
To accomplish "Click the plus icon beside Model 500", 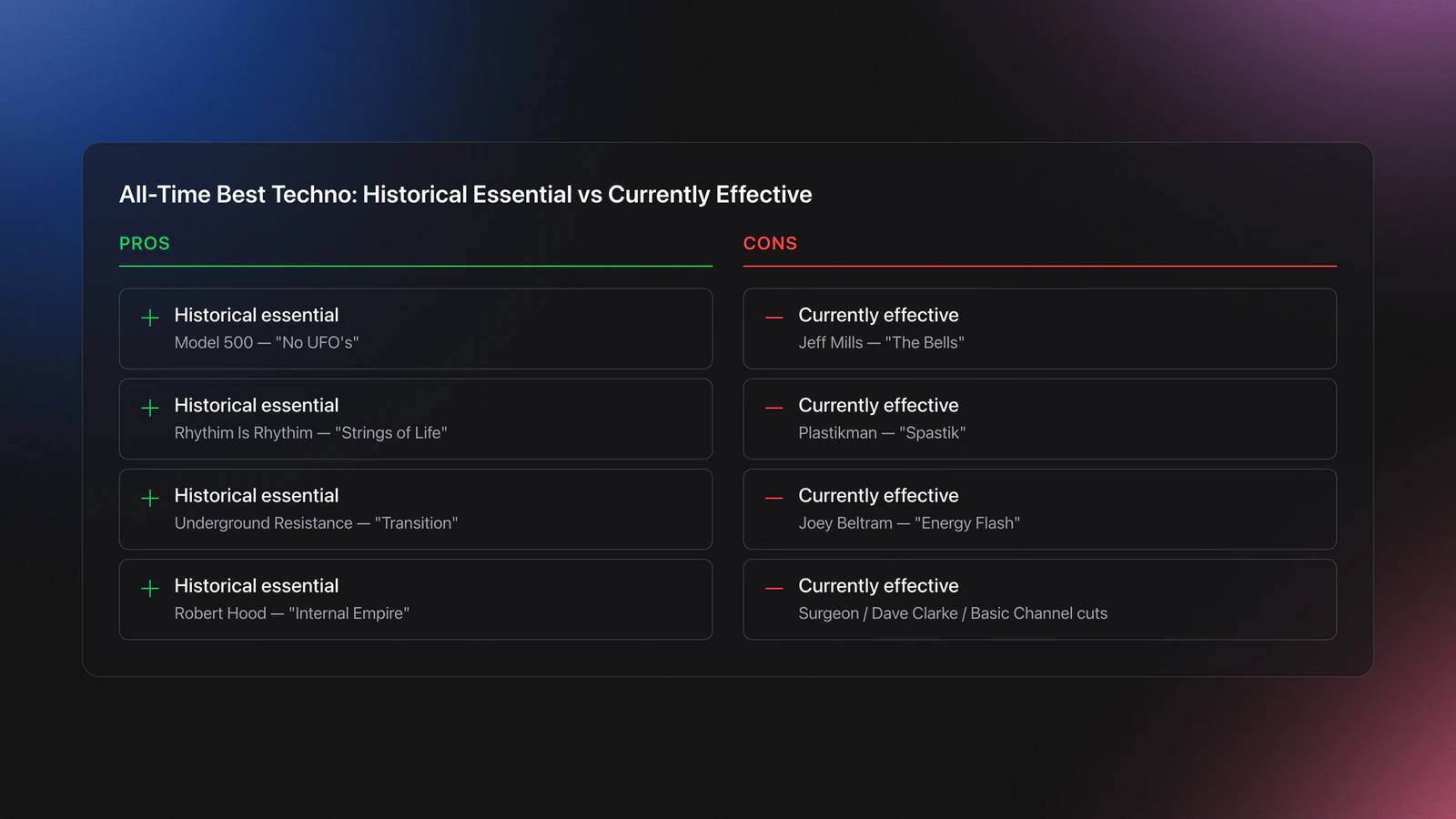I will click(x=150, y=318).
